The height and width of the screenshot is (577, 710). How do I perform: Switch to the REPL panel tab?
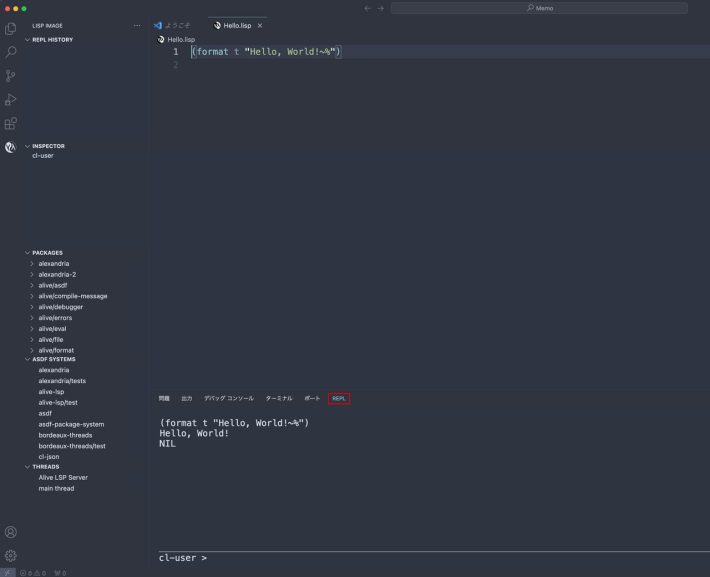click(339, 399)
